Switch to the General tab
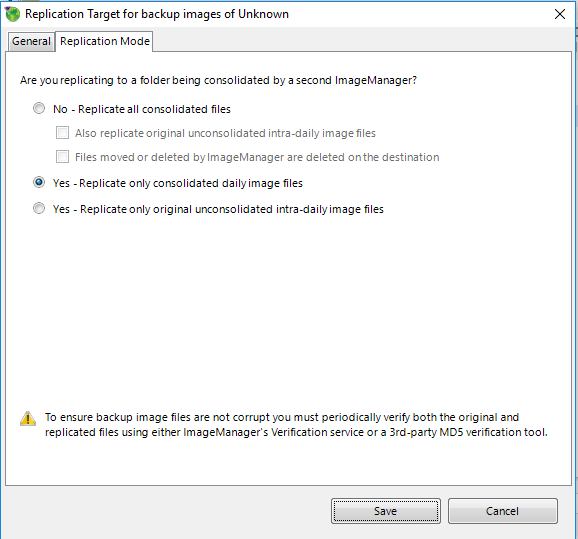 tap(31, 41)
